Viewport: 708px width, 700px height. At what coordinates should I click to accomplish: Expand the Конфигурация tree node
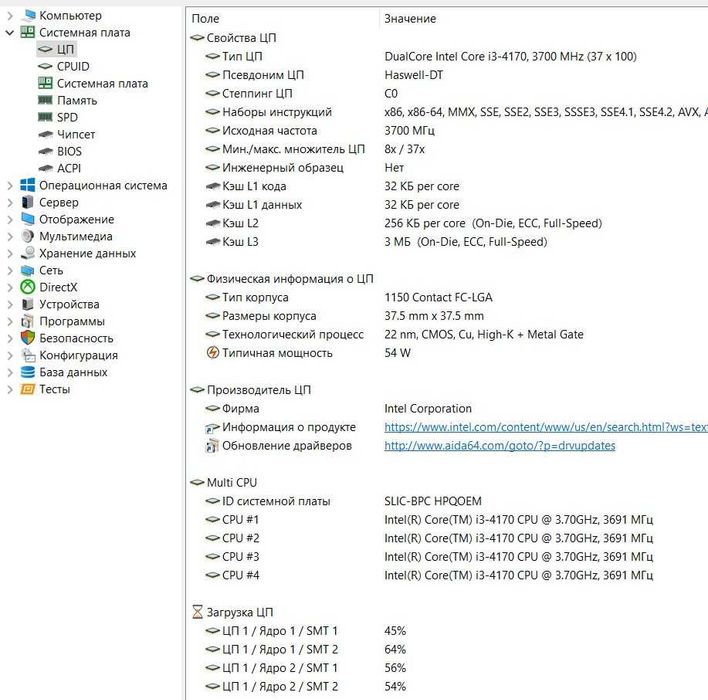pos(10,355)
